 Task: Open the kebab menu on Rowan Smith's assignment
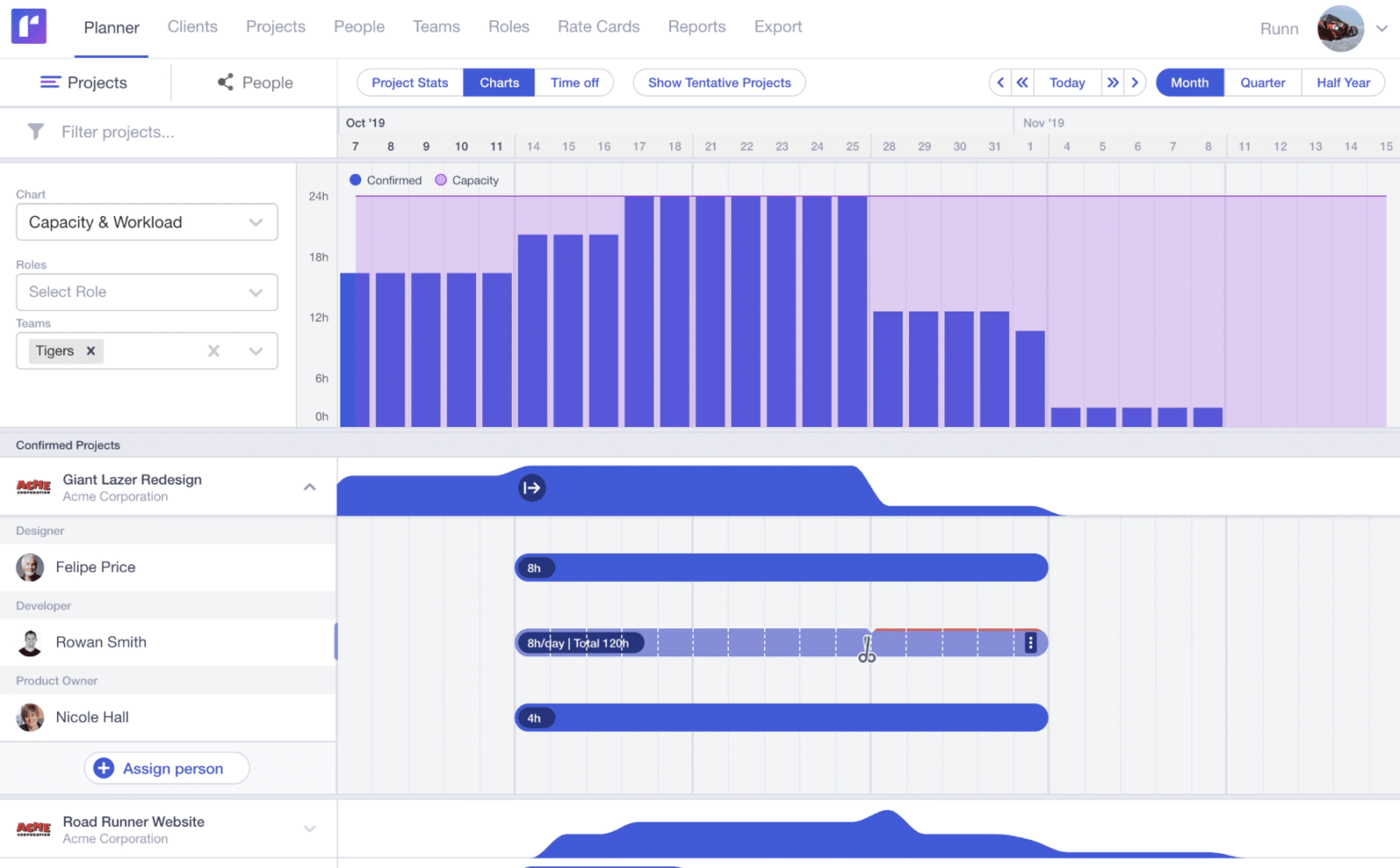point(1032,642)
